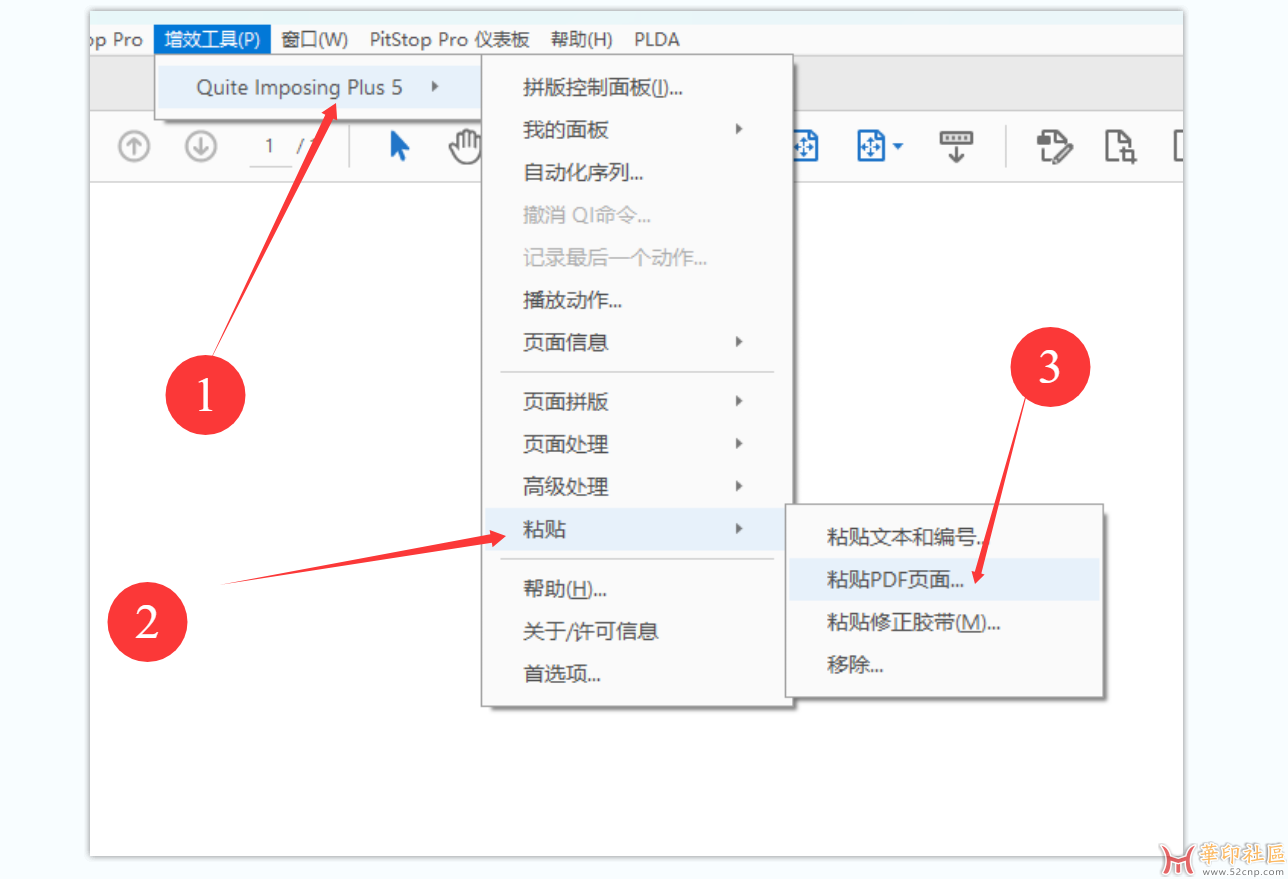Image resolution: width=1288 pixels, height=879 pixels.
Task: Click the page crop document icon
Action: click(x=1120, y=146)
